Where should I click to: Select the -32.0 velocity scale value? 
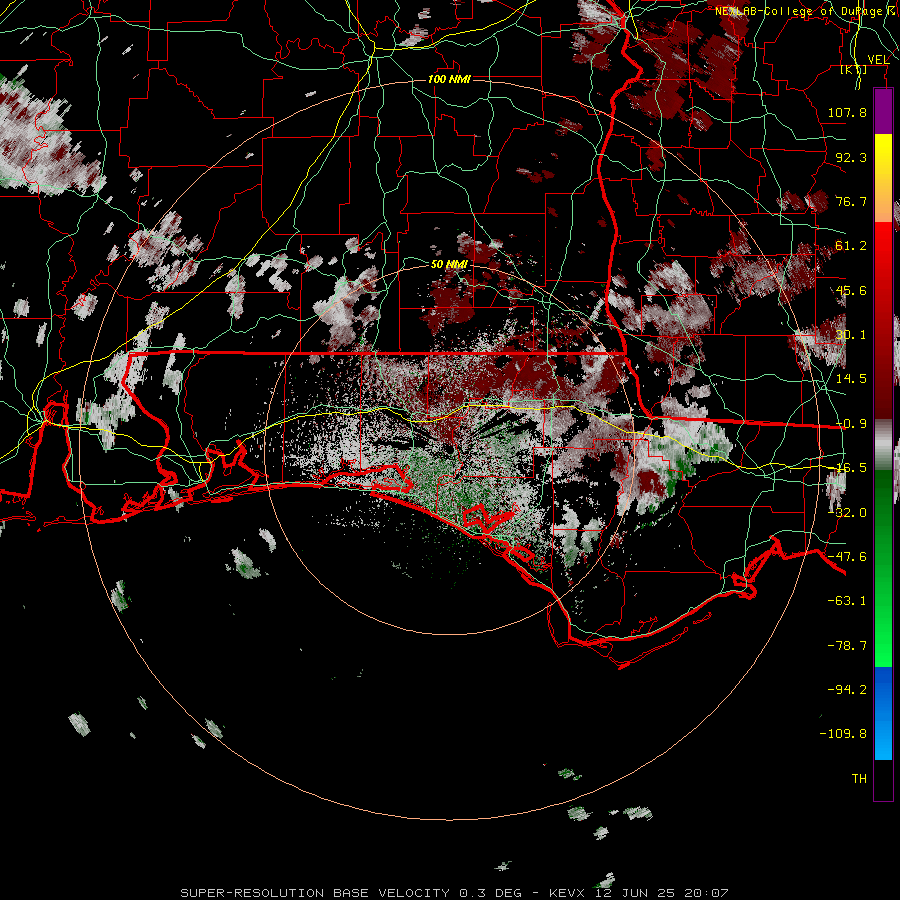tap(847, 513)
